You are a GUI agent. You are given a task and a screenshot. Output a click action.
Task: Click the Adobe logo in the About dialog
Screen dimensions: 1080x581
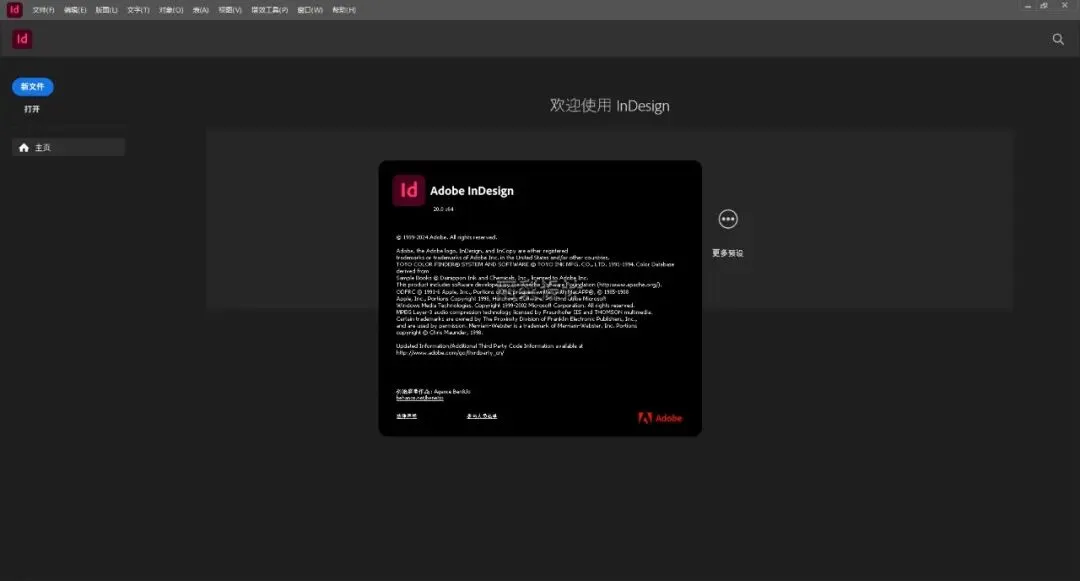(660, 418)
